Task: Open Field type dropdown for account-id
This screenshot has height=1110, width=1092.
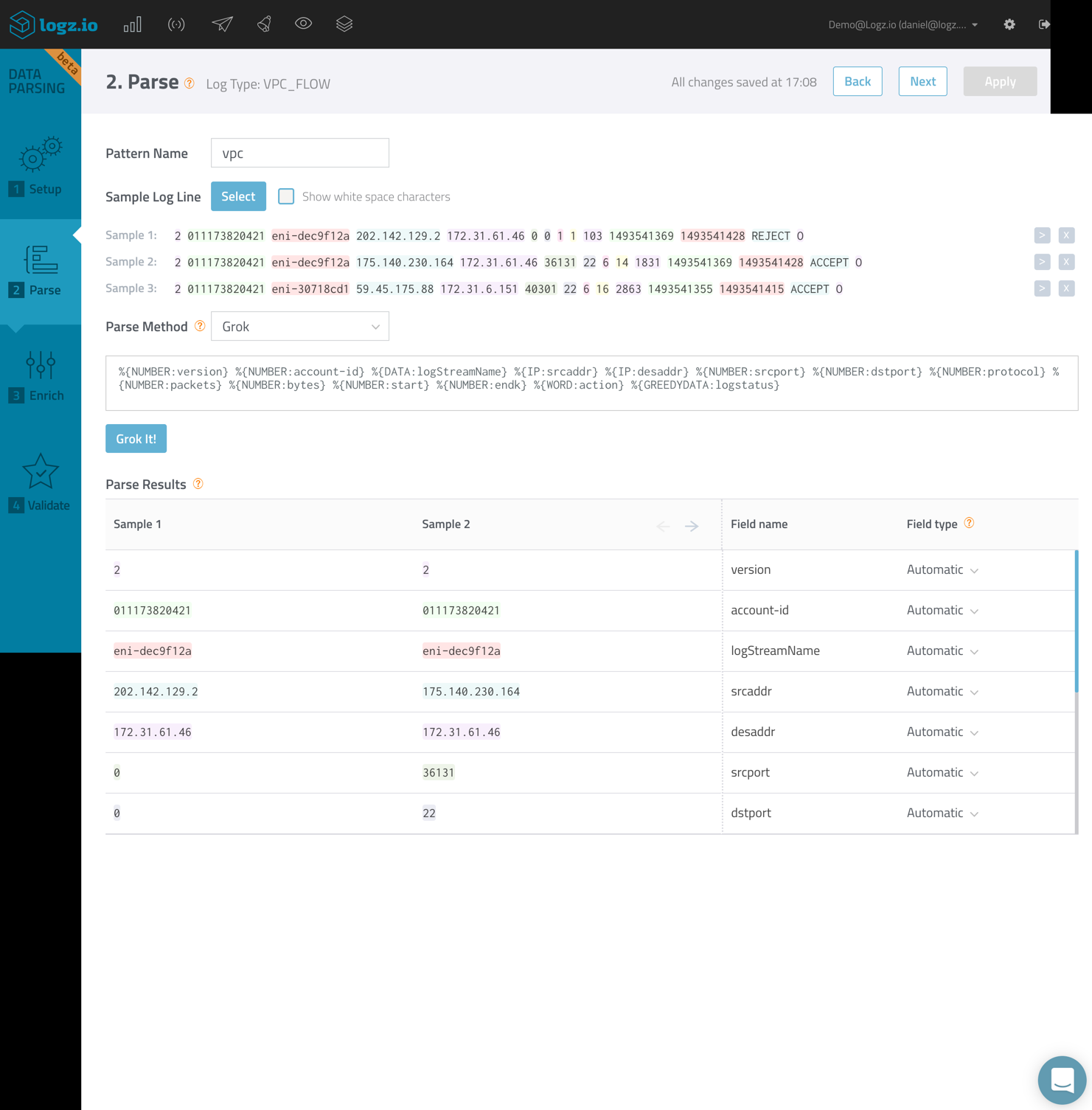Action: [942, 610]
